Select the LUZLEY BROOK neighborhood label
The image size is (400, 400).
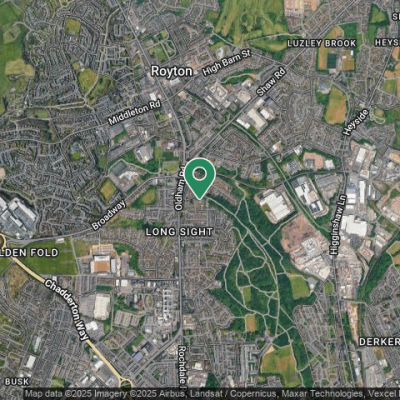pyautogui.click(x=322, y=43)
